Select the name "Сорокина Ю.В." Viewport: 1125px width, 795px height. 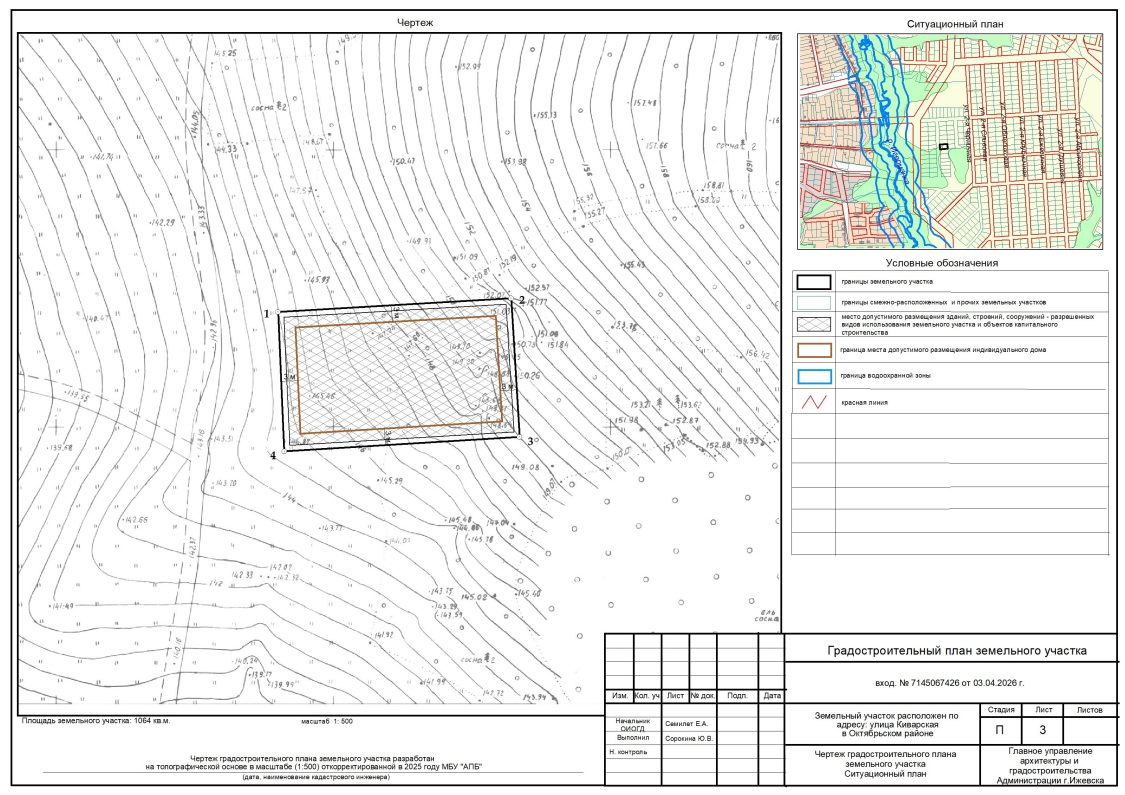[x=689, y=738]
